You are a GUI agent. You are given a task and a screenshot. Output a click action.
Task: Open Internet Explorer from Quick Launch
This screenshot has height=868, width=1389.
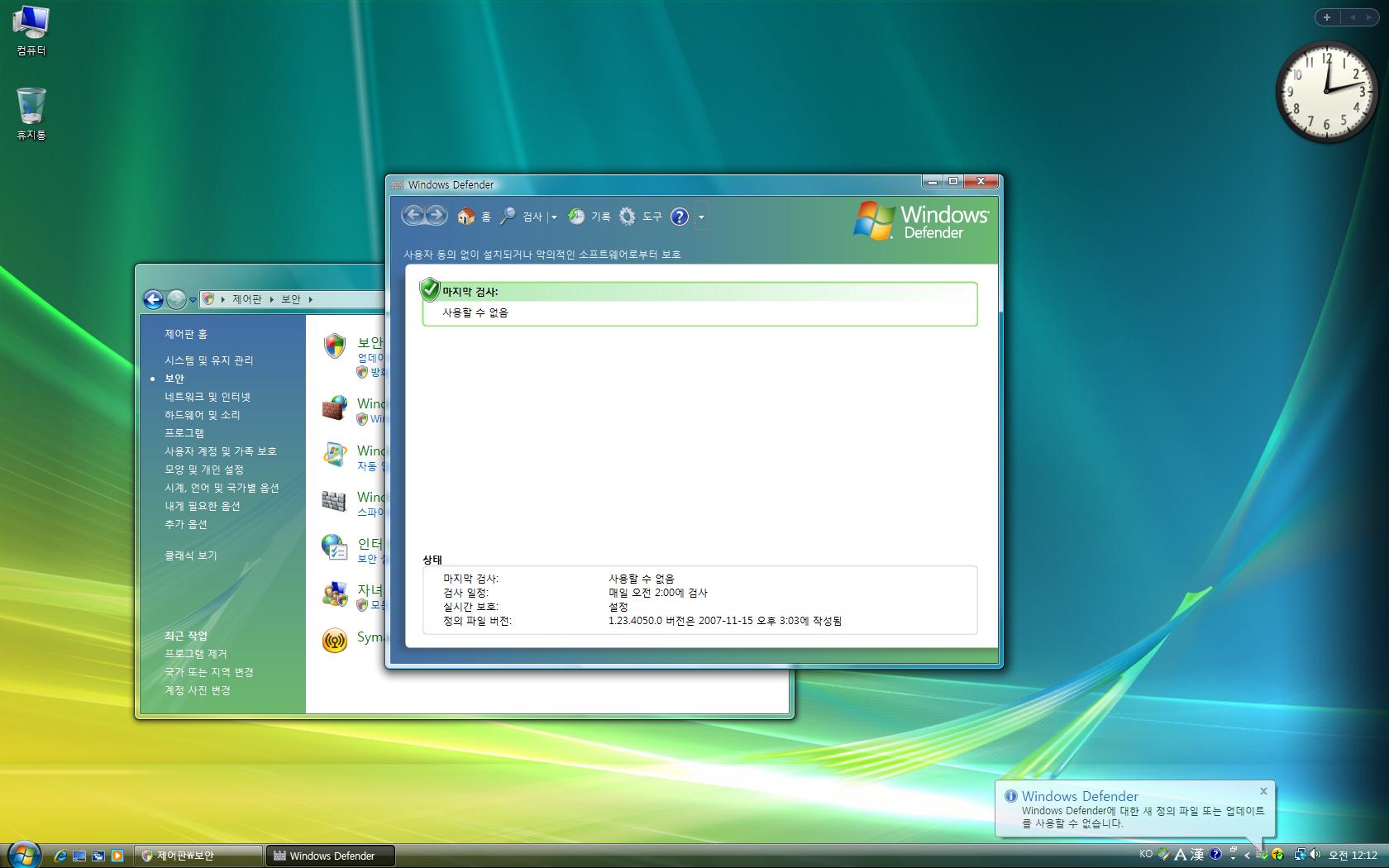click(x=60, y=856)
